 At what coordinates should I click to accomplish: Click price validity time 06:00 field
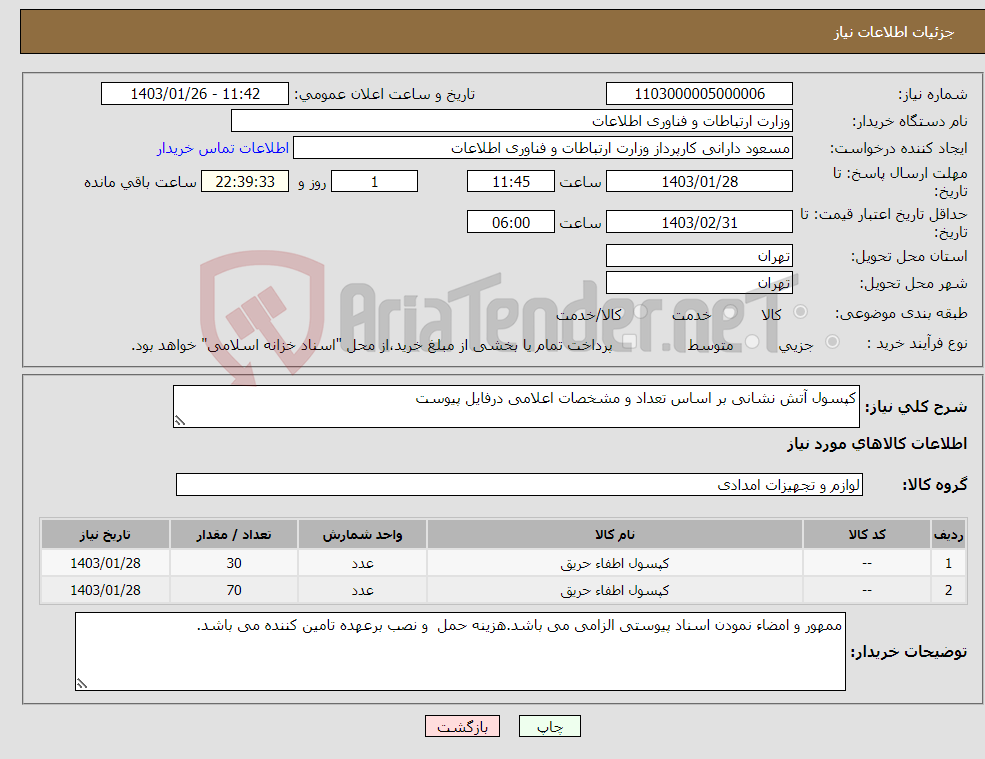511,222
